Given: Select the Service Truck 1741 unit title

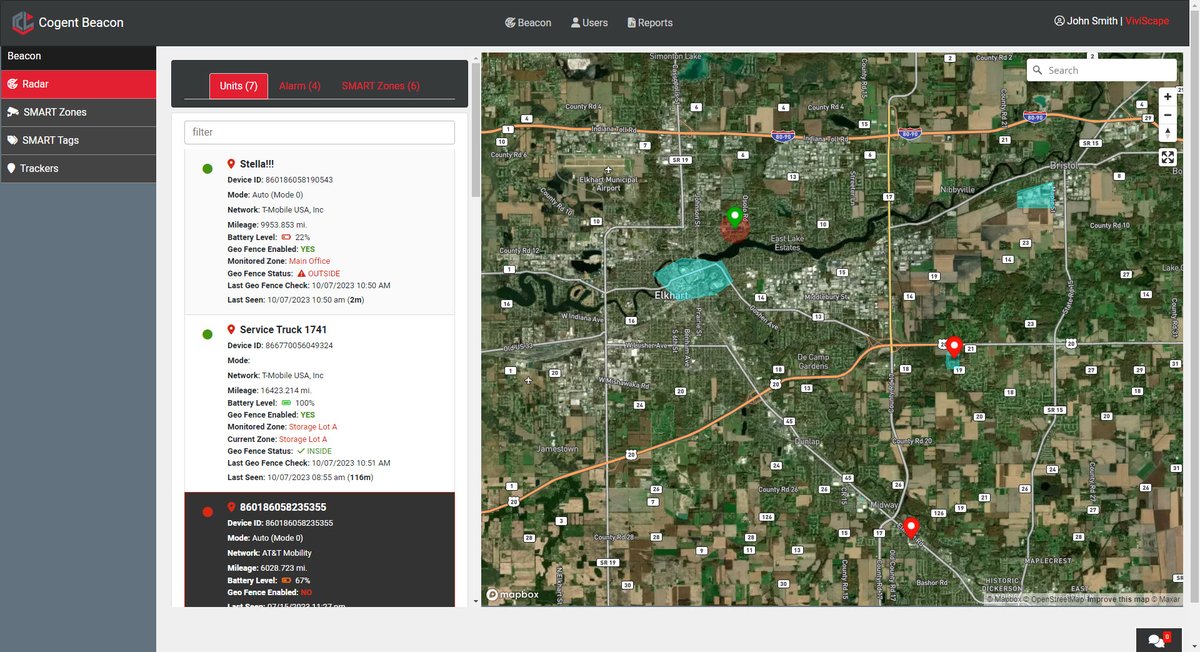Looking at the screenshot, I should (283, 329).
